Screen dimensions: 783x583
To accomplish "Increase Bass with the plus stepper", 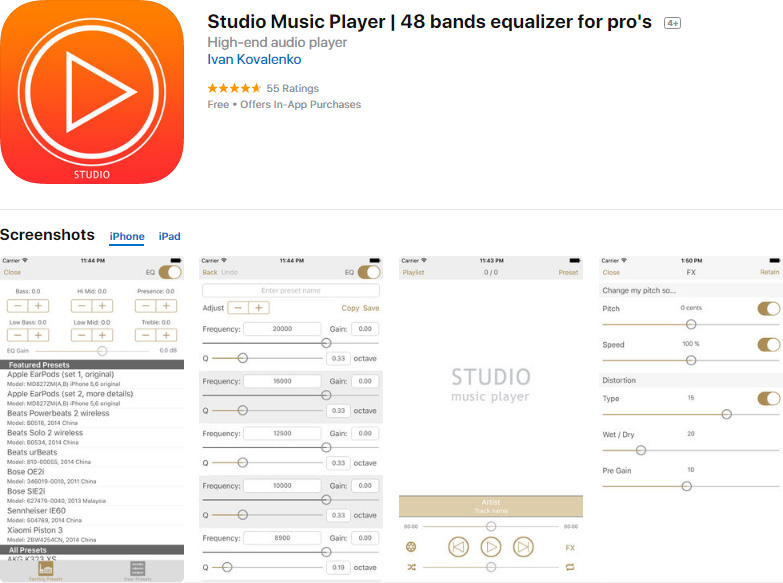I will [x=38, y=306].
